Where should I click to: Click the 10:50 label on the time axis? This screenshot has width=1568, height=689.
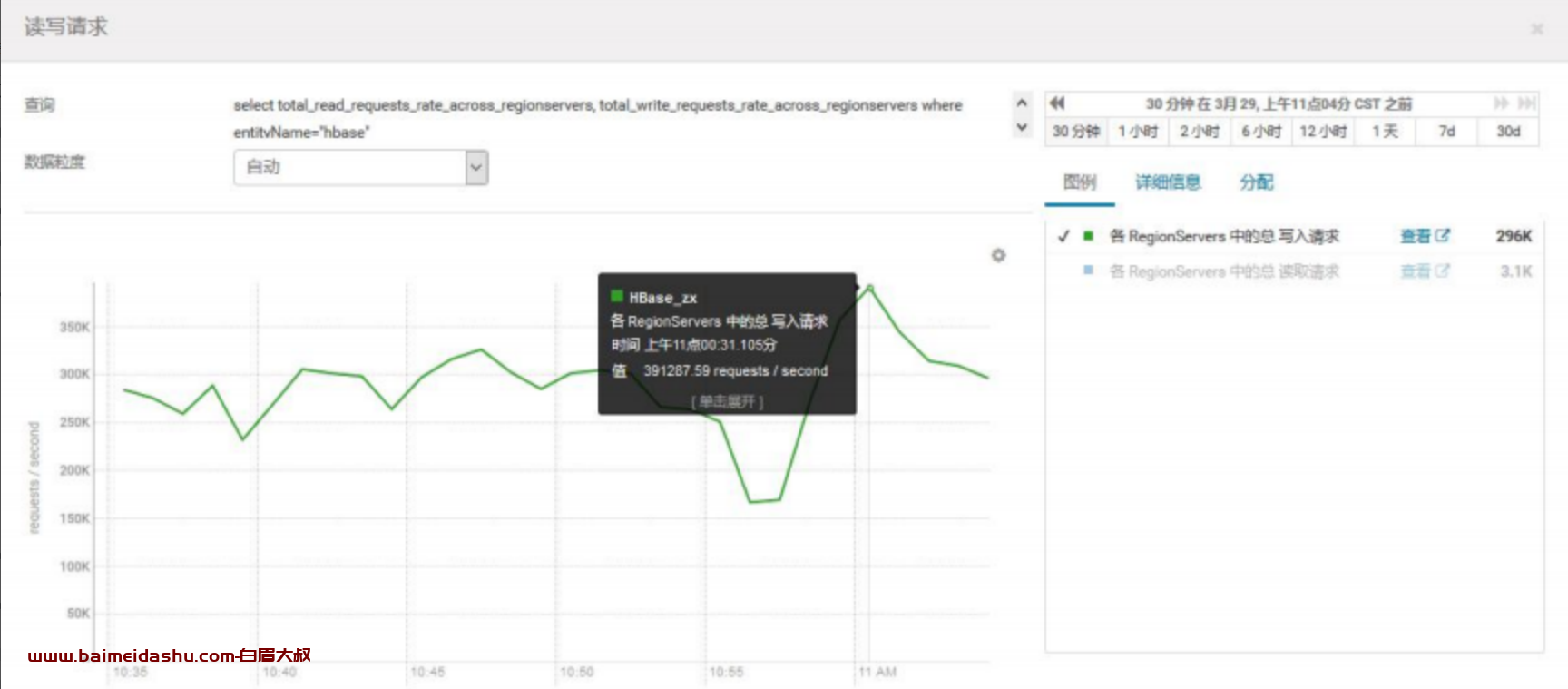pos(576,672)
